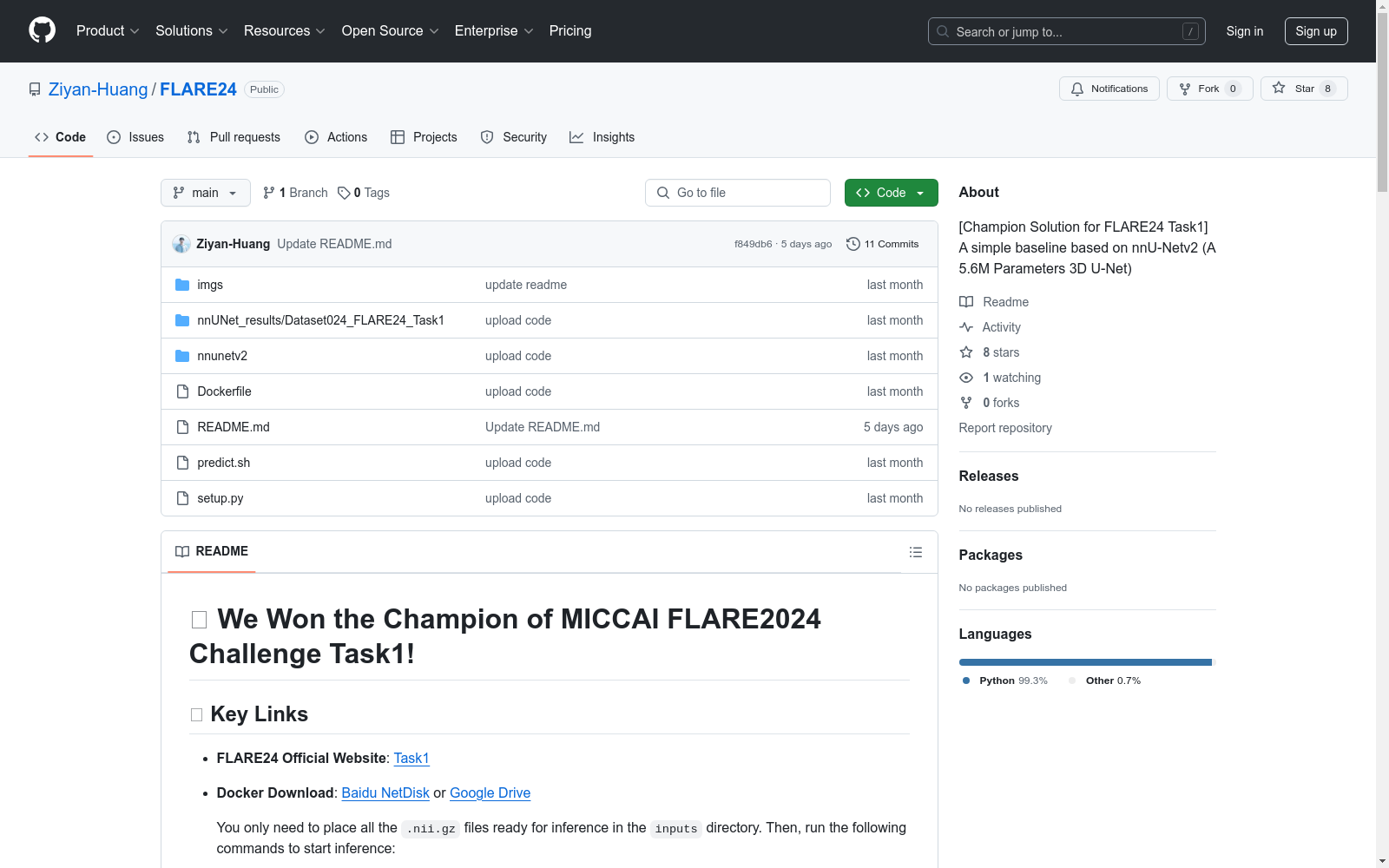Click the tag icon next to Tags
The height and width of the screenshot is (868, 1389).
[344, 193]
